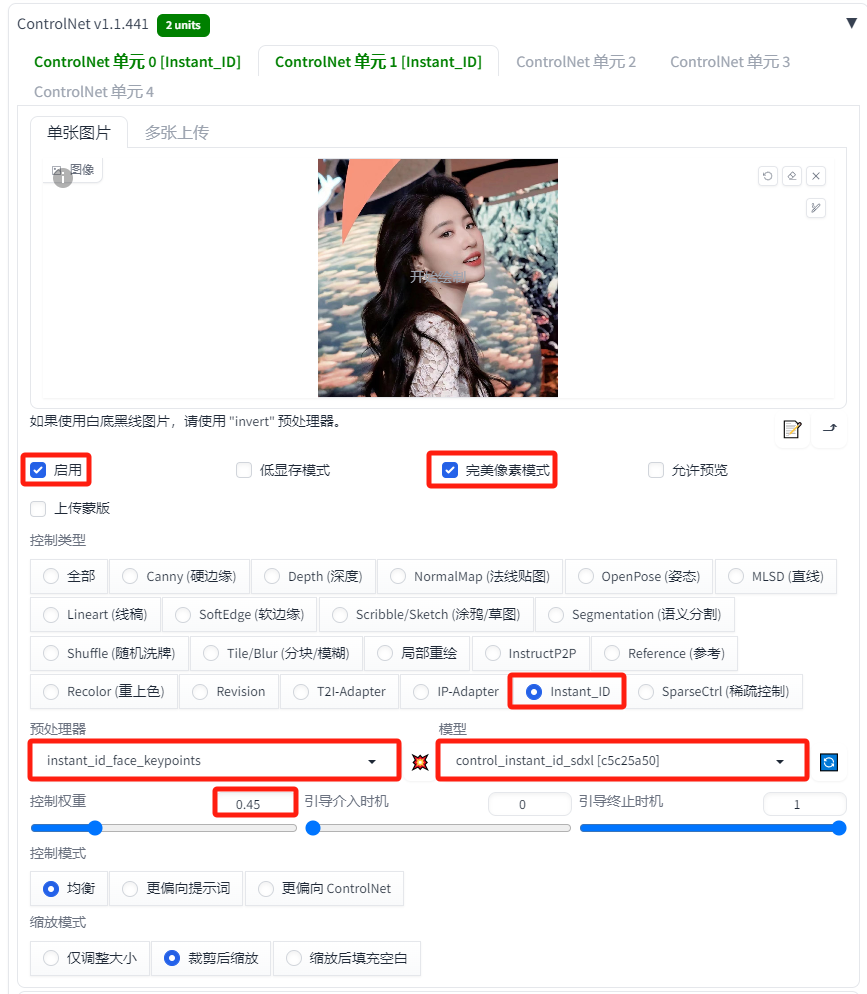This screenshot has width=867, height=994.
Task: Collapse the ControlNet panel with the triangle arrow
Action: [x=852, y=23]
